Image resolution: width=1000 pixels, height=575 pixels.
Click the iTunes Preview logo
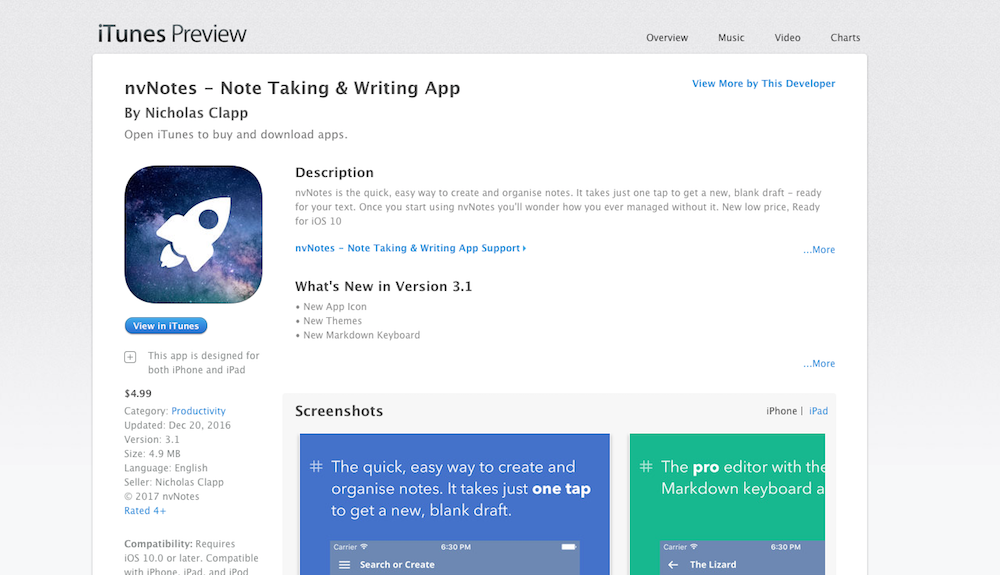click(172, 34)
